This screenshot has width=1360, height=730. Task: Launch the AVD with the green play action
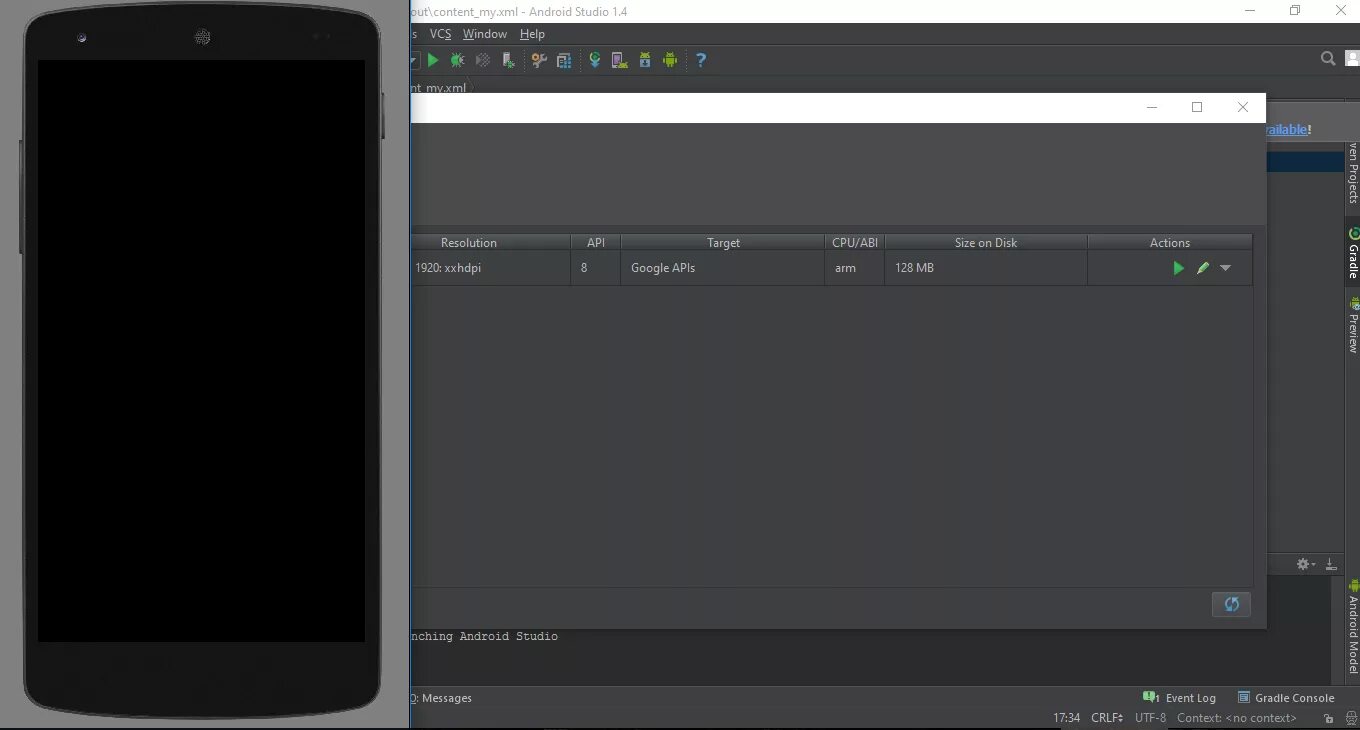coord(1178,268)
